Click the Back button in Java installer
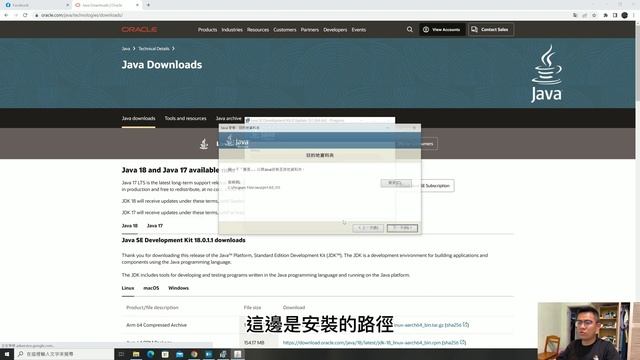Image resolution: width=640 pixels, height=360 pixels. pyautogui.click(x=368, y=228)
